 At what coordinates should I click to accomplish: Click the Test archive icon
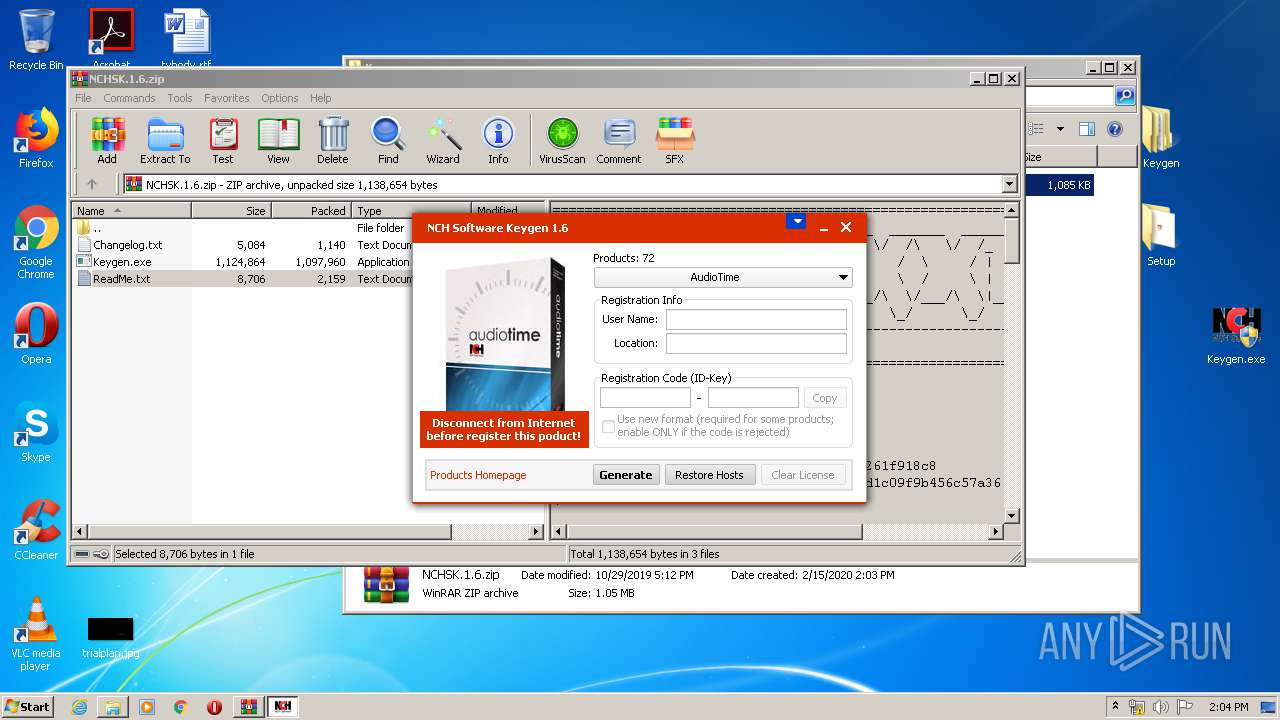coord(223,140)
